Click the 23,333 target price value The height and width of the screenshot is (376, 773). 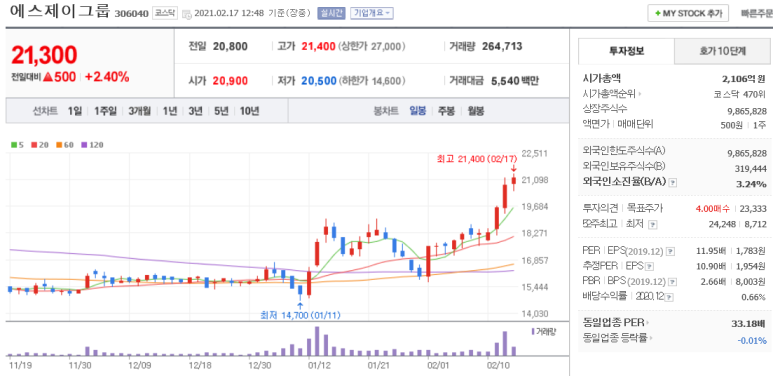pyautogui.click(x=752, y=209)
